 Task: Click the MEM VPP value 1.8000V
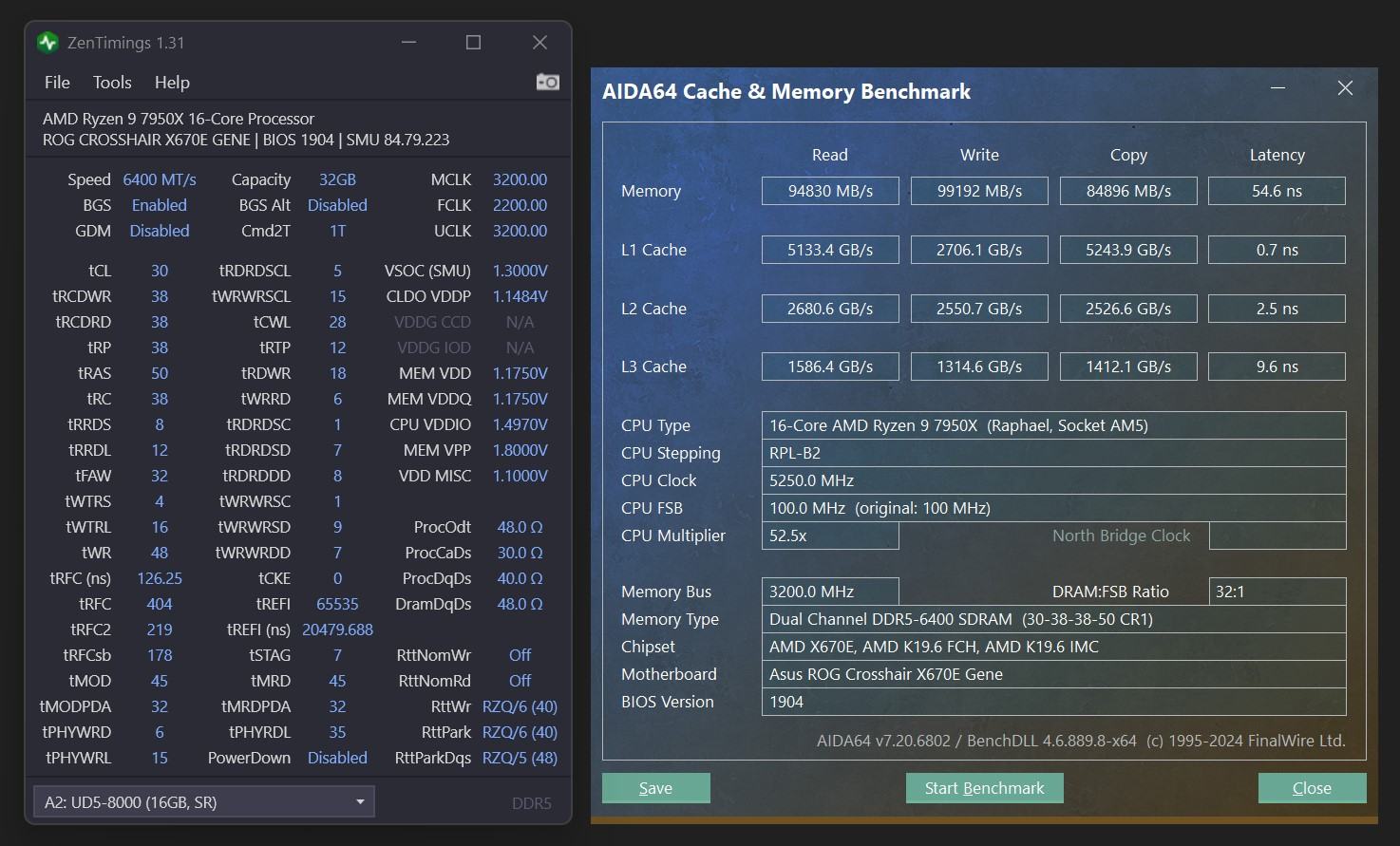pos(520,450)
